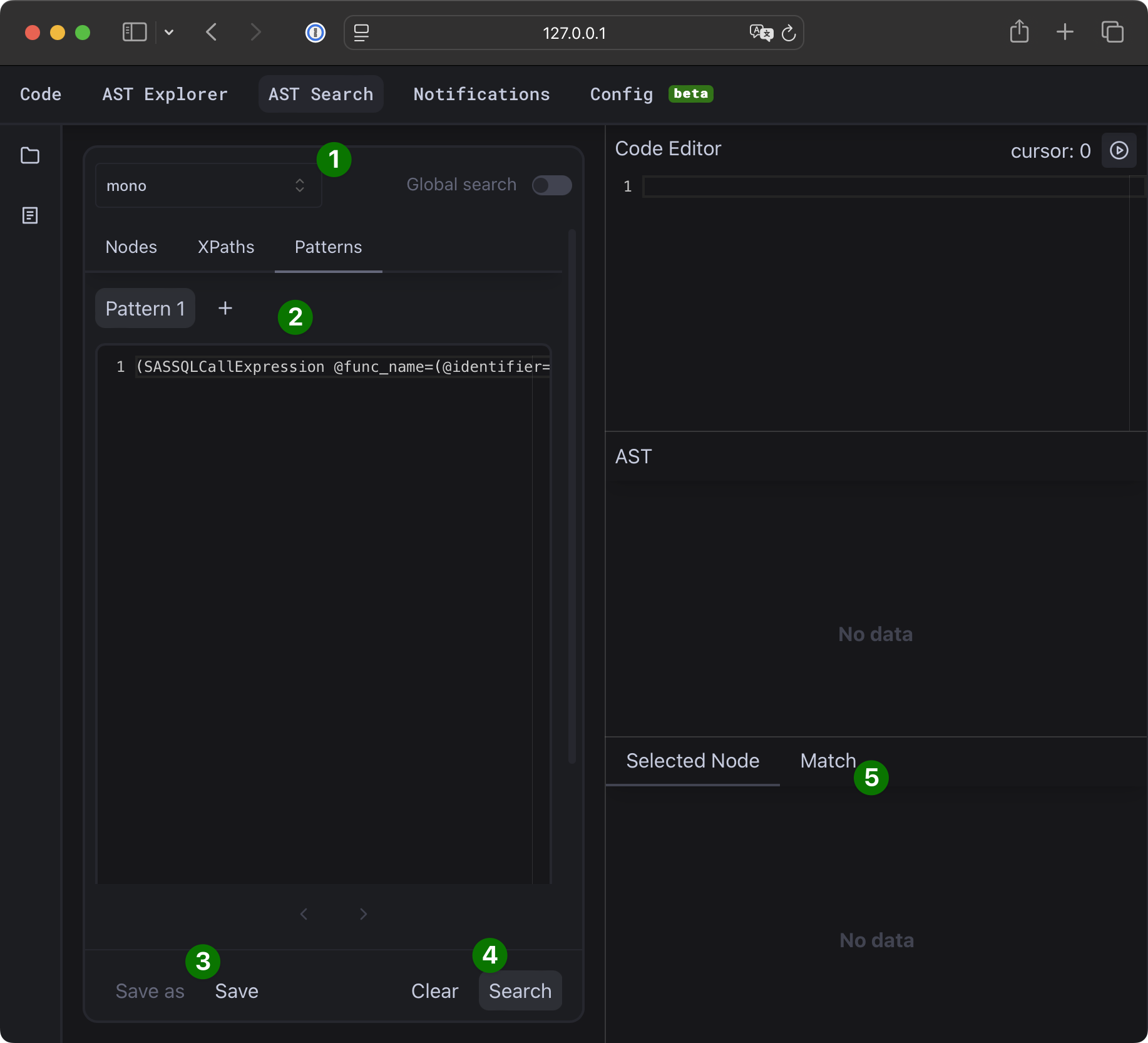The width and height of the screenshot is (1148, 1043).
Task: Switch to the Code tab
Action: click(41, 94)
